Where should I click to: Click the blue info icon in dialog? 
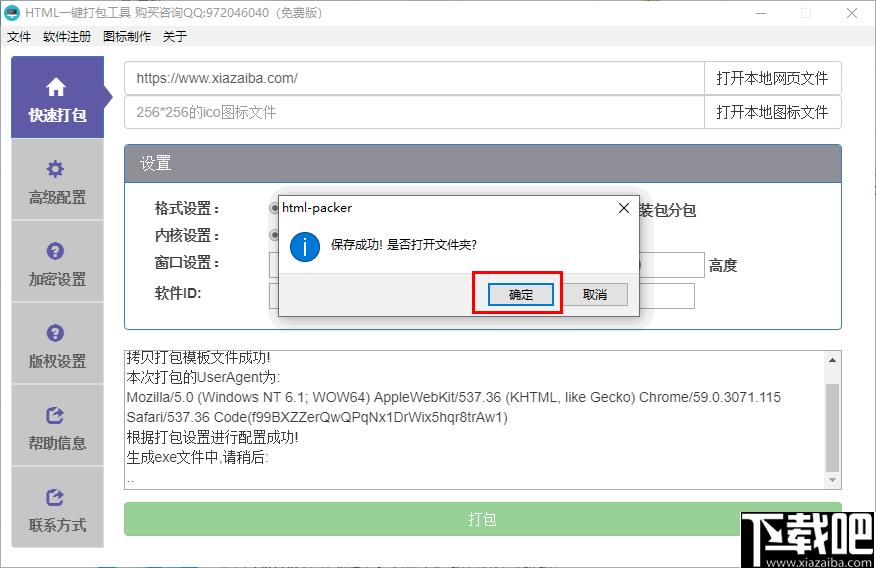click(304, 245)
